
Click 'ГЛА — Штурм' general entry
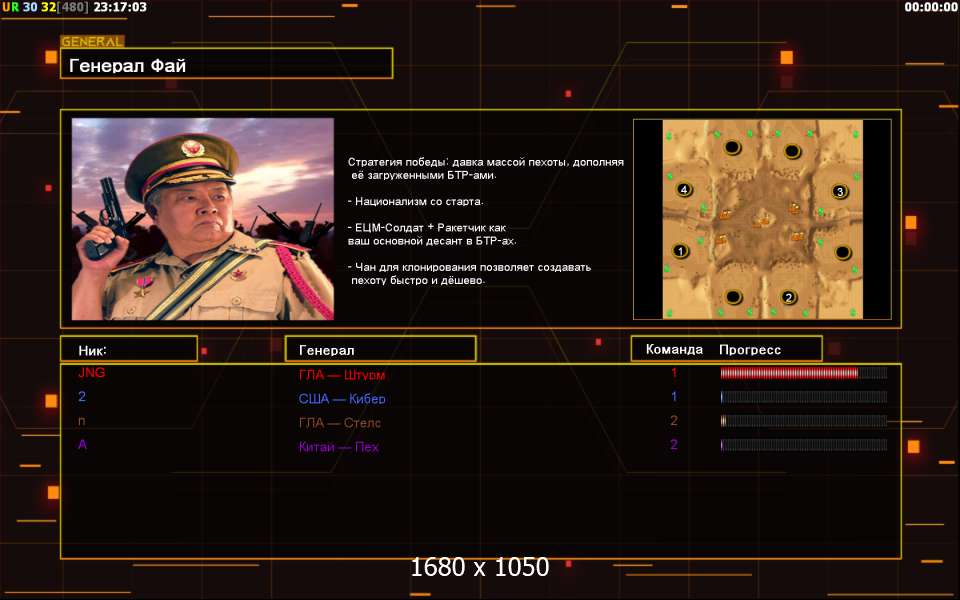(342, 375)
